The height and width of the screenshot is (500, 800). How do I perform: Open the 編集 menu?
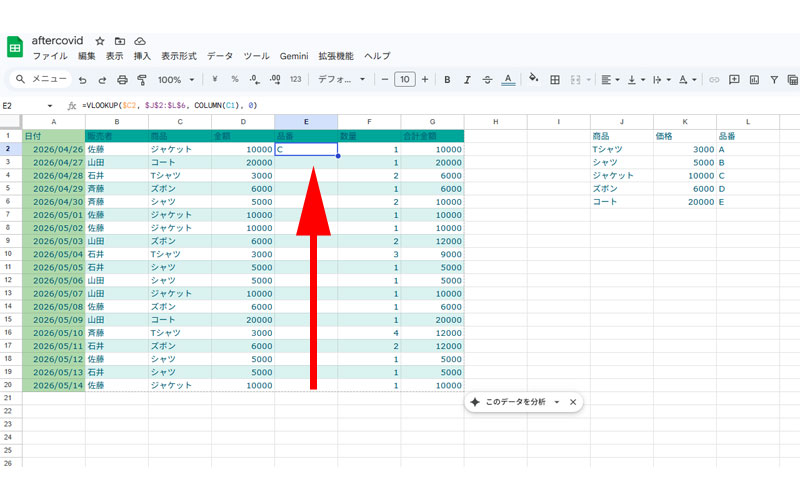pyautogui.click(x=86, y=56)
